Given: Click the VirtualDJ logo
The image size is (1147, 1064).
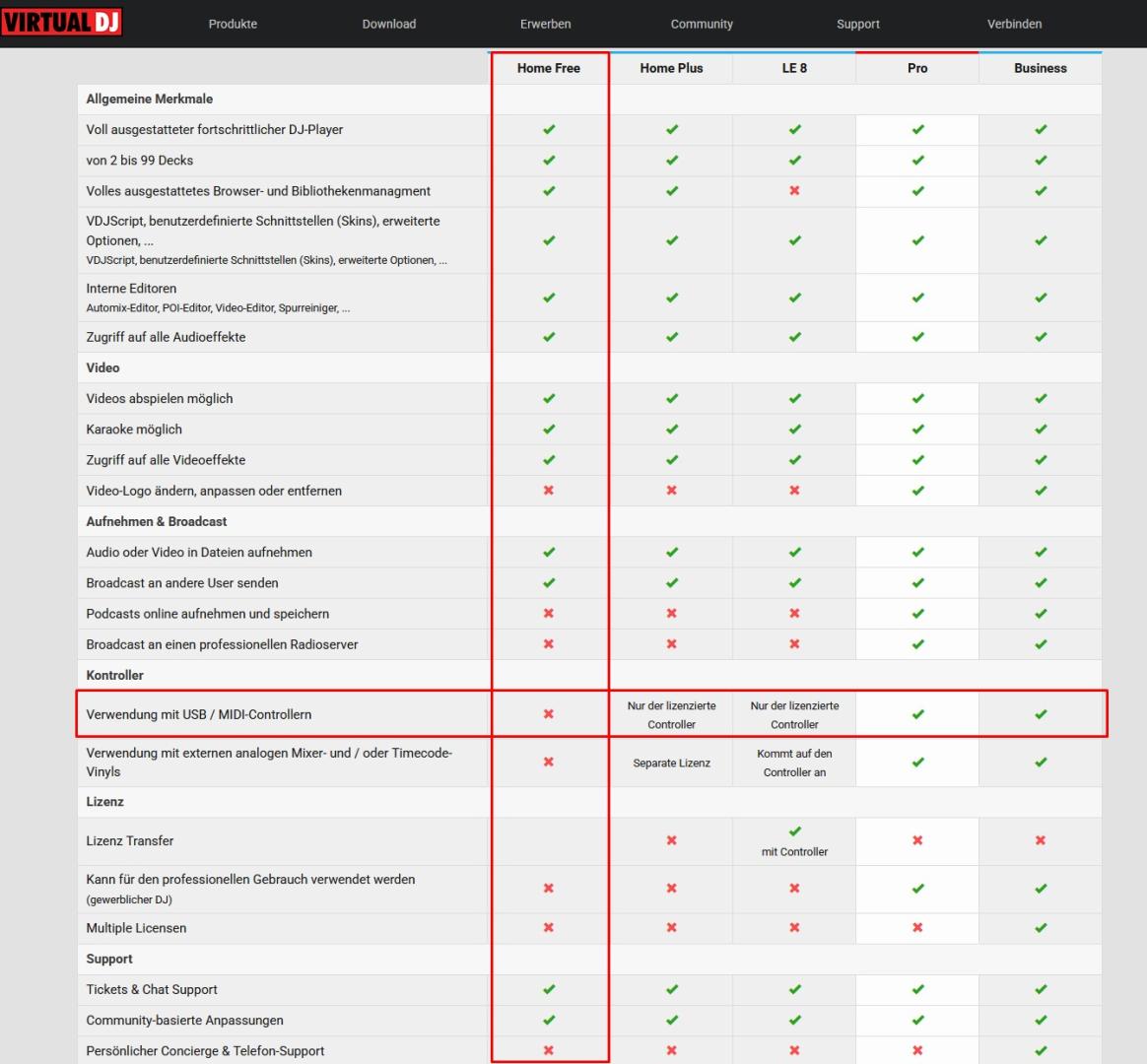Looking at the screenshot, I should coord(61,22).
